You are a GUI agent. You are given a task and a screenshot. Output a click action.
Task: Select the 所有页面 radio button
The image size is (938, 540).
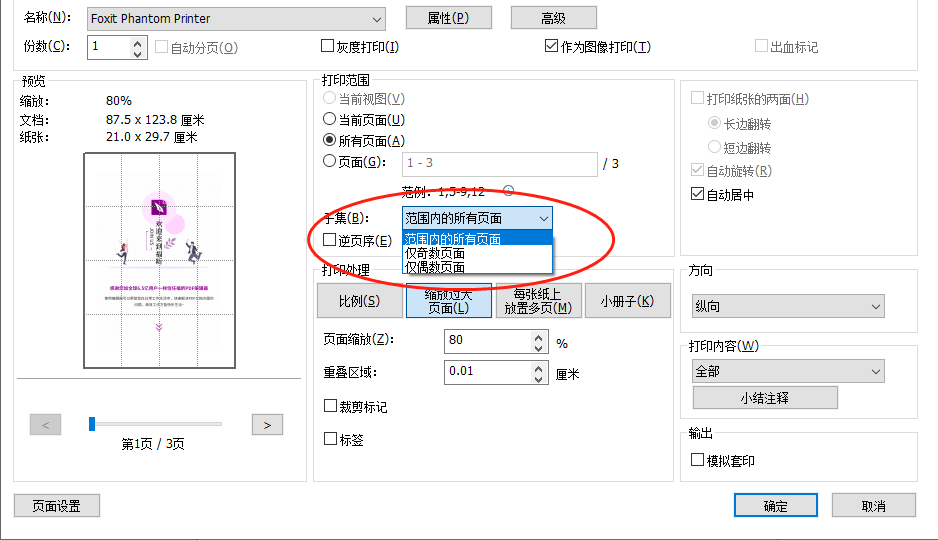pos(329,140)
